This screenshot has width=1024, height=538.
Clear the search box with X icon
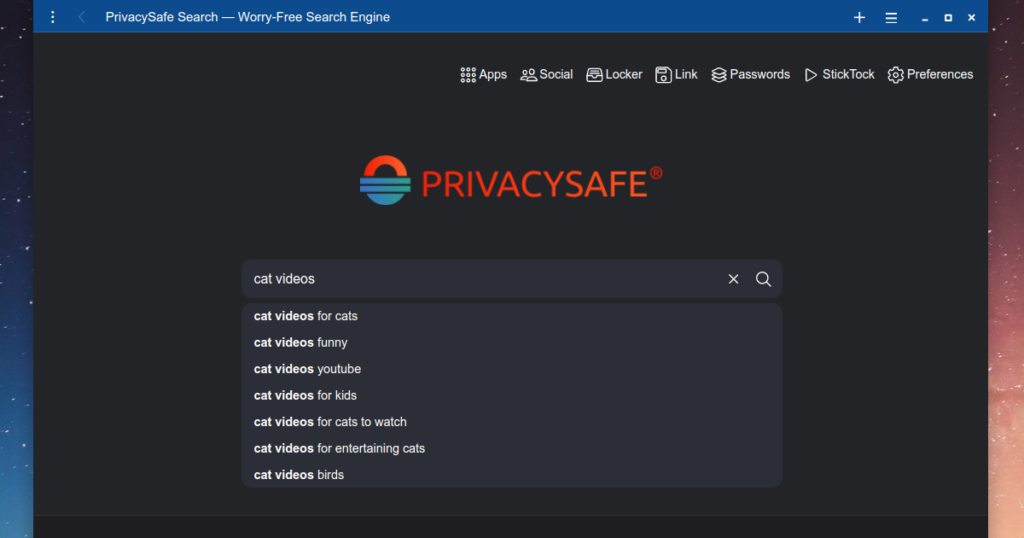(733, 279)
